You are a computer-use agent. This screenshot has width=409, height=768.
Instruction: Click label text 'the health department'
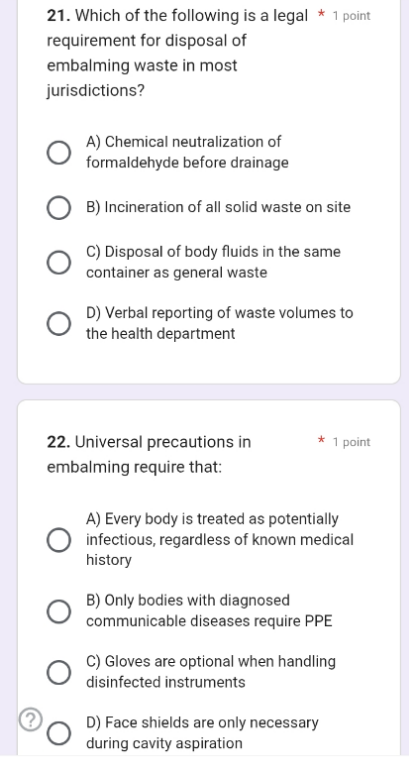point(161,334)
